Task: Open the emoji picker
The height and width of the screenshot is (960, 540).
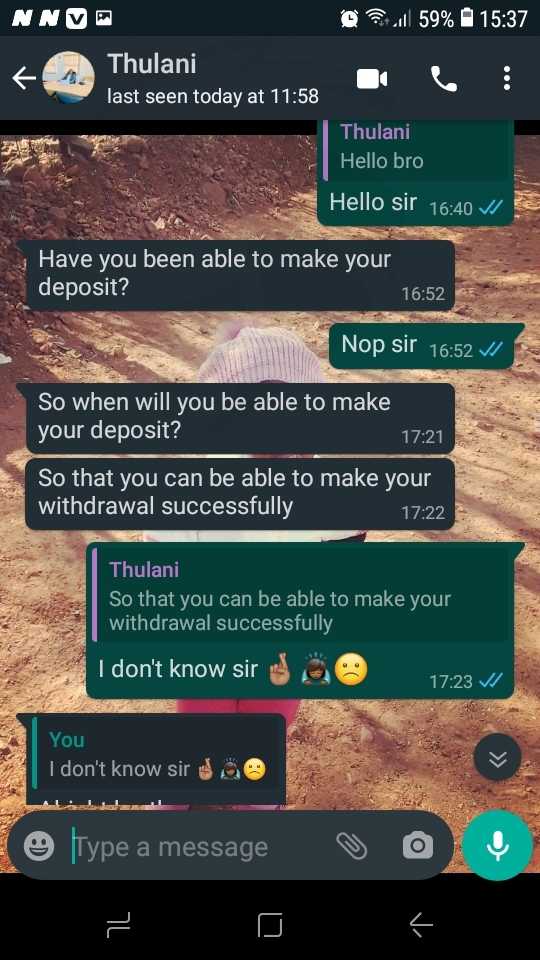Action: (39, 847)
